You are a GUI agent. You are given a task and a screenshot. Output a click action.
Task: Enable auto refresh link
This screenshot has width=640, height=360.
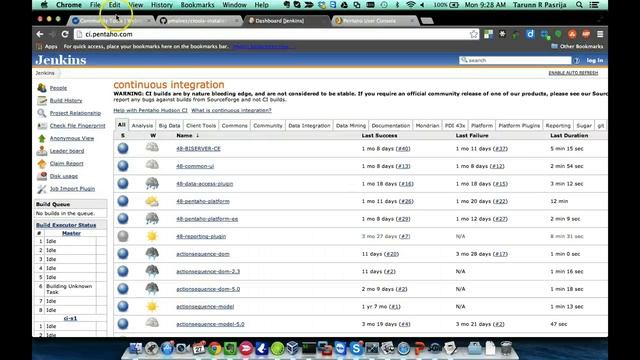point(573,73)
